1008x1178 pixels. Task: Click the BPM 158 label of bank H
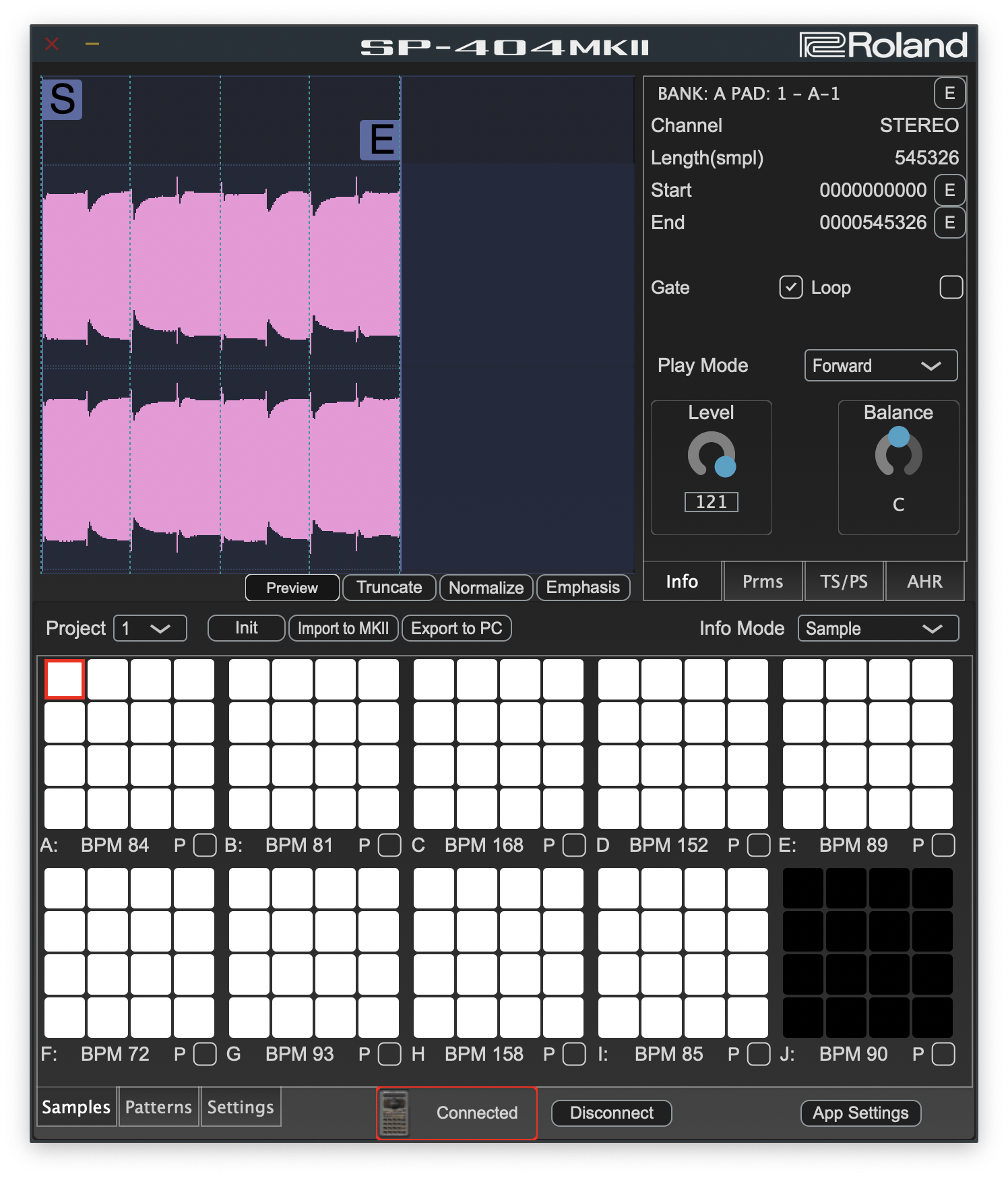pos(484,1054)
